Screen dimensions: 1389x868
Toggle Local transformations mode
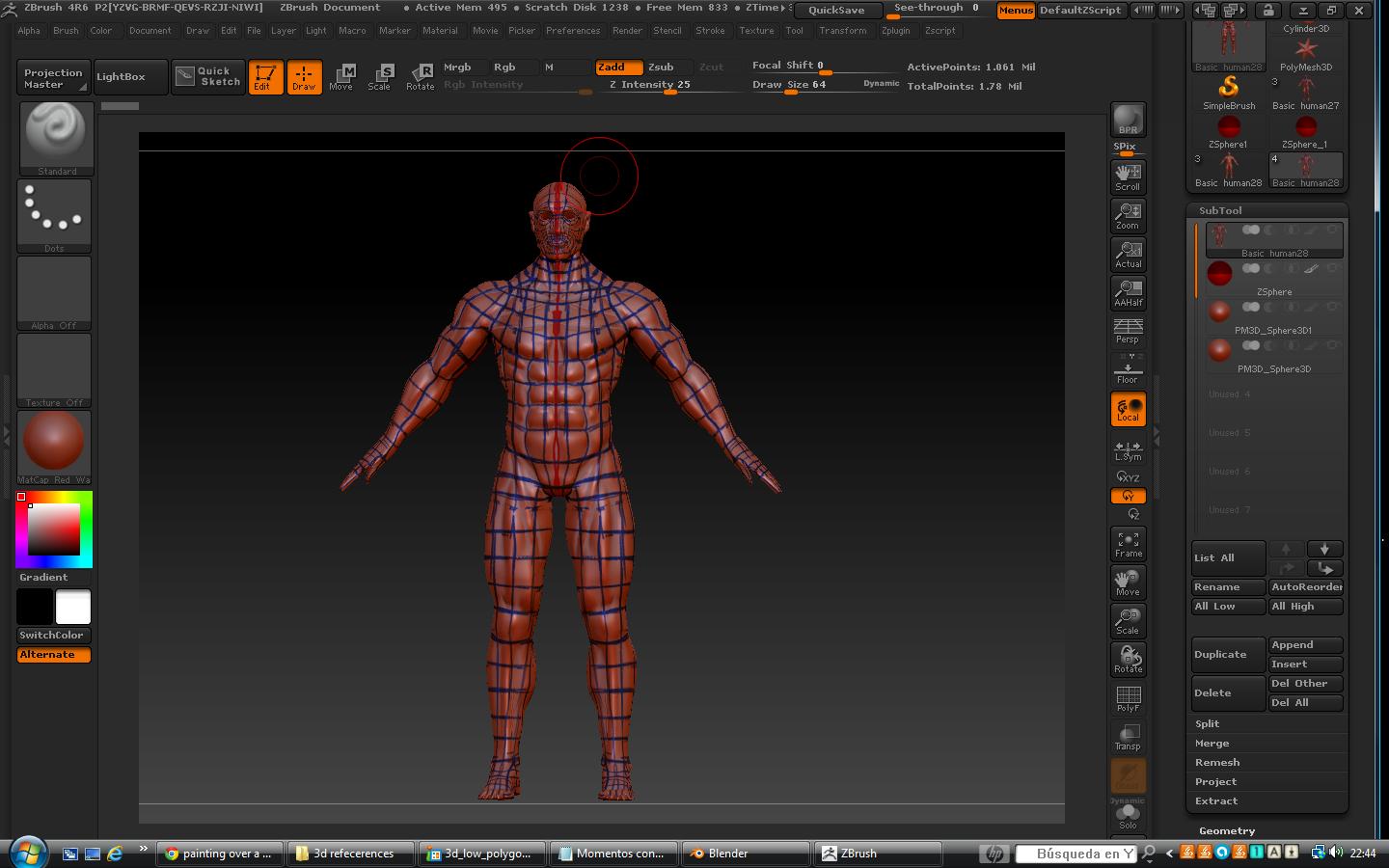point(1128,409)
